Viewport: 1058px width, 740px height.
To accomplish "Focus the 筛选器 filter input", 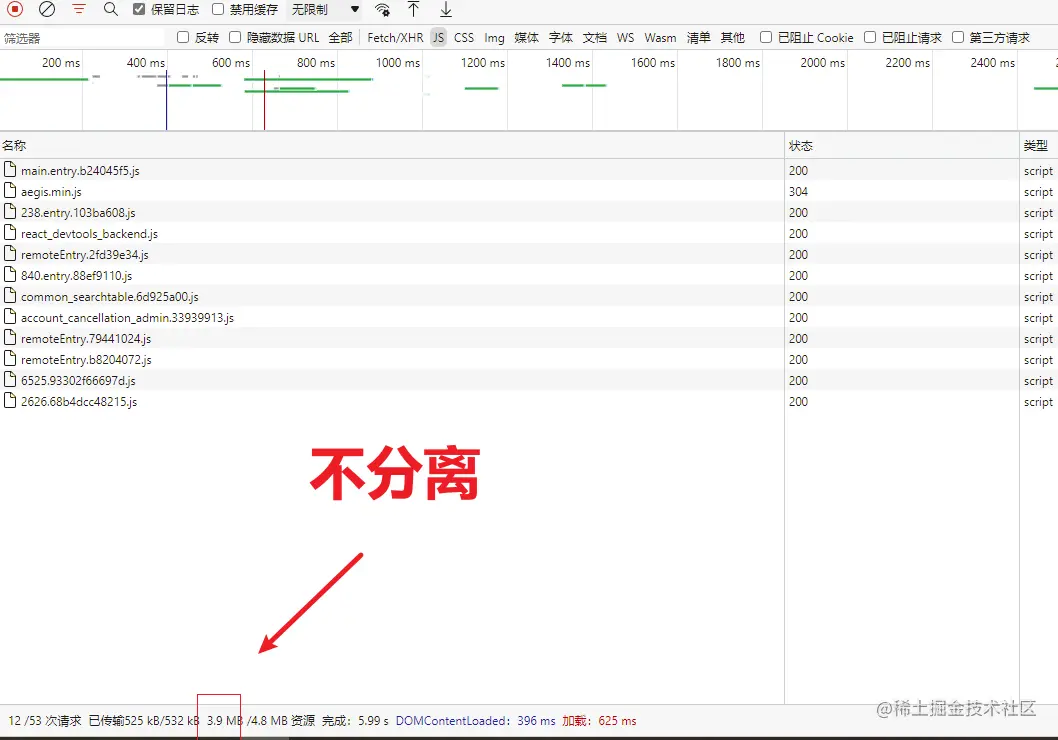I will [x=82, y=38].
